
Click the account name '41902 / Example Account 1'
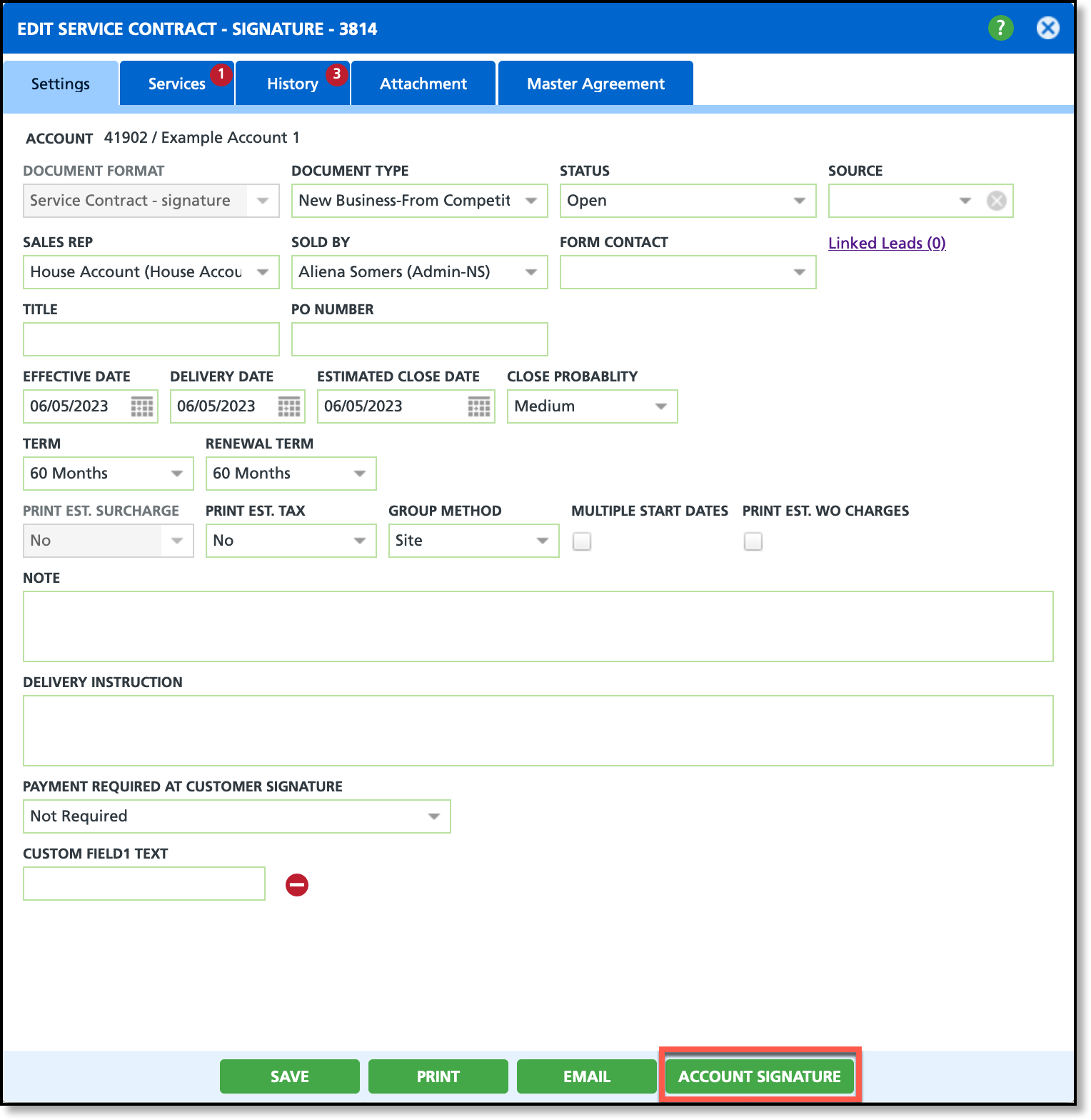(202, 137)
